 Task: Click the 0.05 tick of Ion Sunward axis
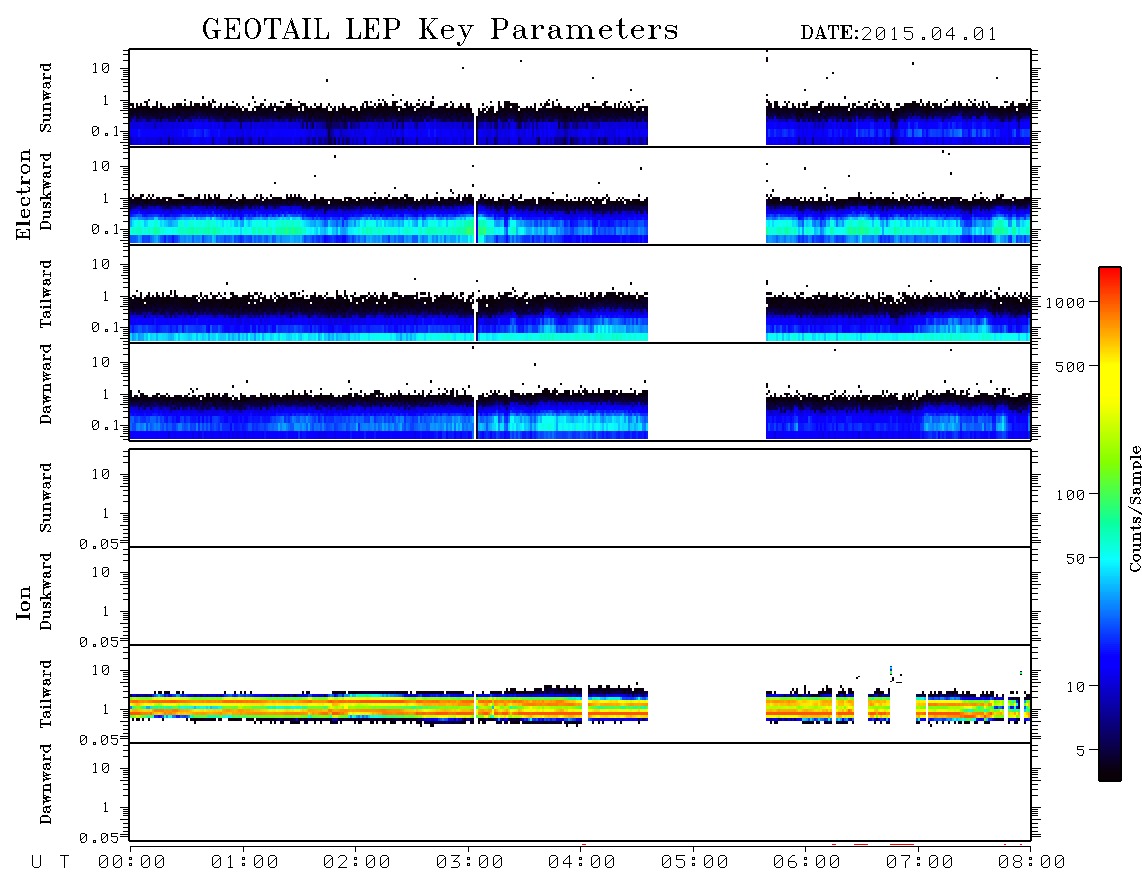99,544
